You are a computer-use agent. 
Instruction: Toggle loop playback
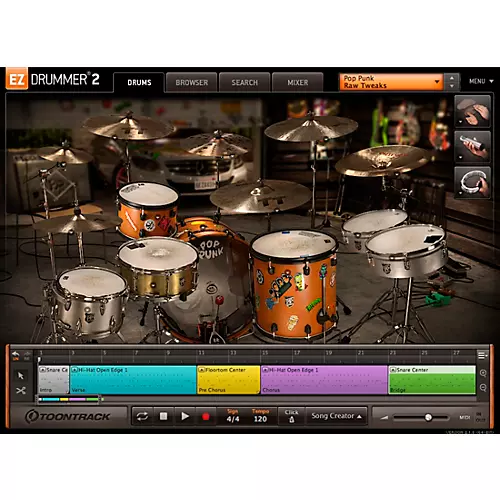(x=142, y=416)
